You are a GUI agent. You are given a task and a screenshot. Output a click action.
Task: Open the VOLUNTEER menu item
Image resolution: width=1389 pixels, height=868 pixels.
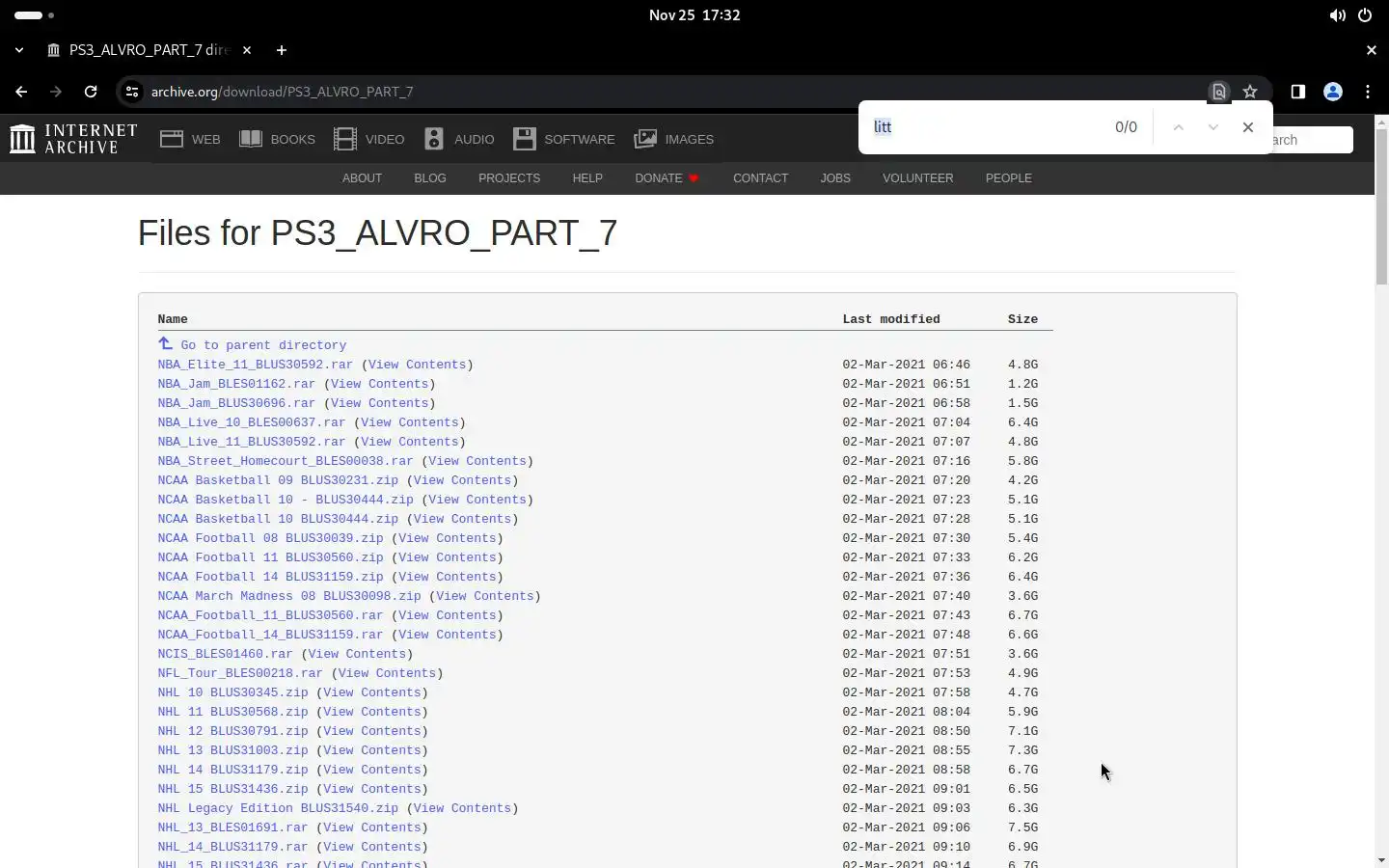click(917, 178)
